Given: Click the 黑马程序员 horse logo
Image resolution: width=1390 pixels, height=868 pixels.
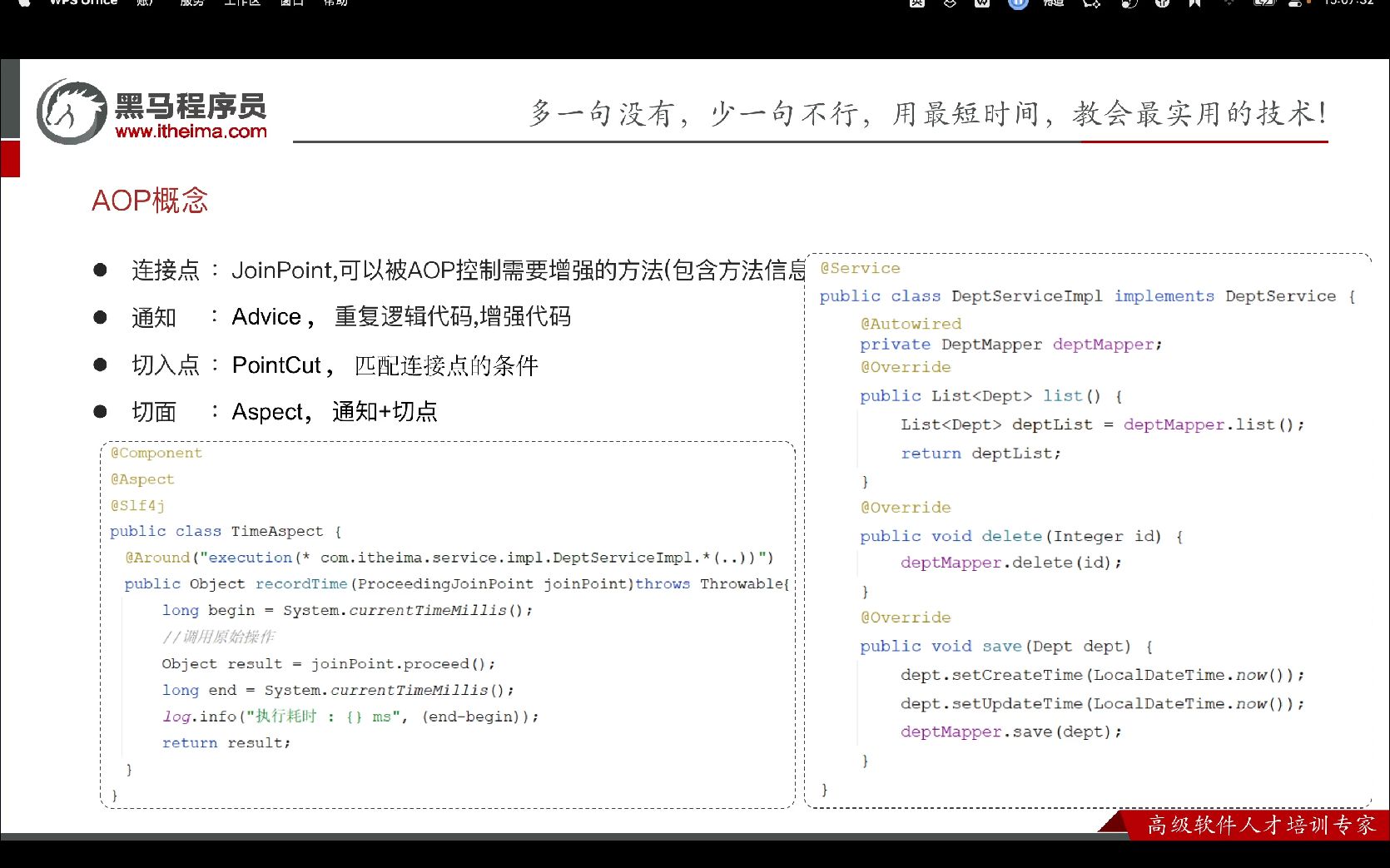Looking at the screenshot, I should pyautogui.click(x=72, y=112).
